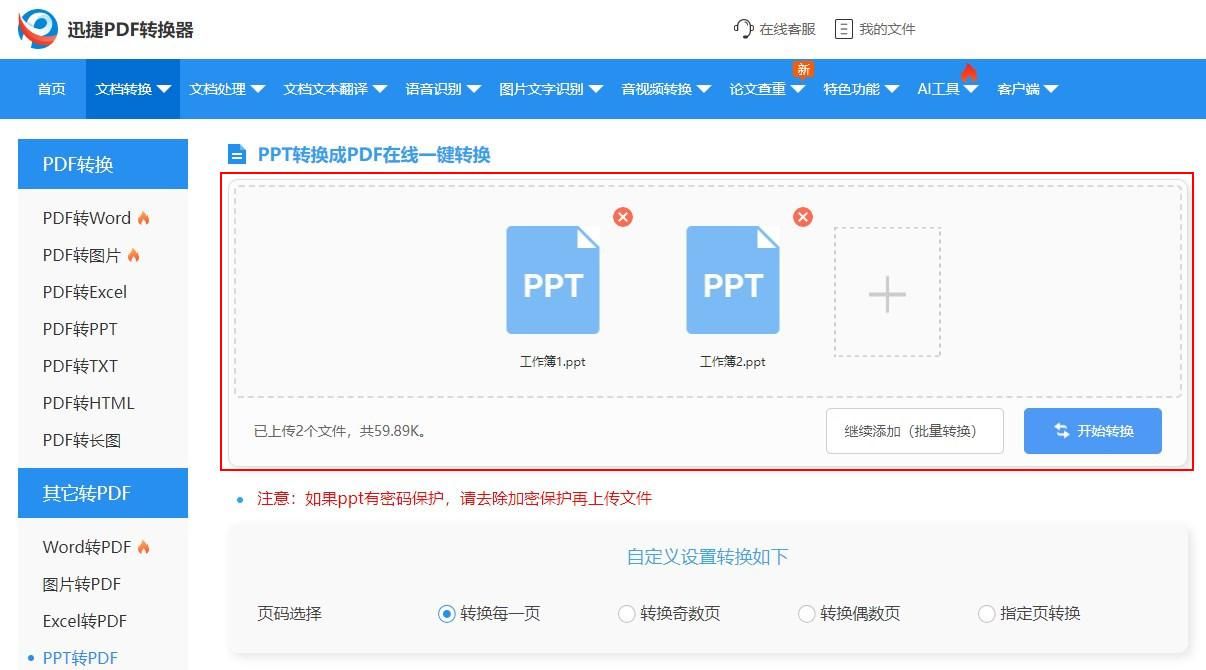Click the flame icon next to PDF转图片
The width and height of the screenshot is (1206, 670).
click(133, 255)
